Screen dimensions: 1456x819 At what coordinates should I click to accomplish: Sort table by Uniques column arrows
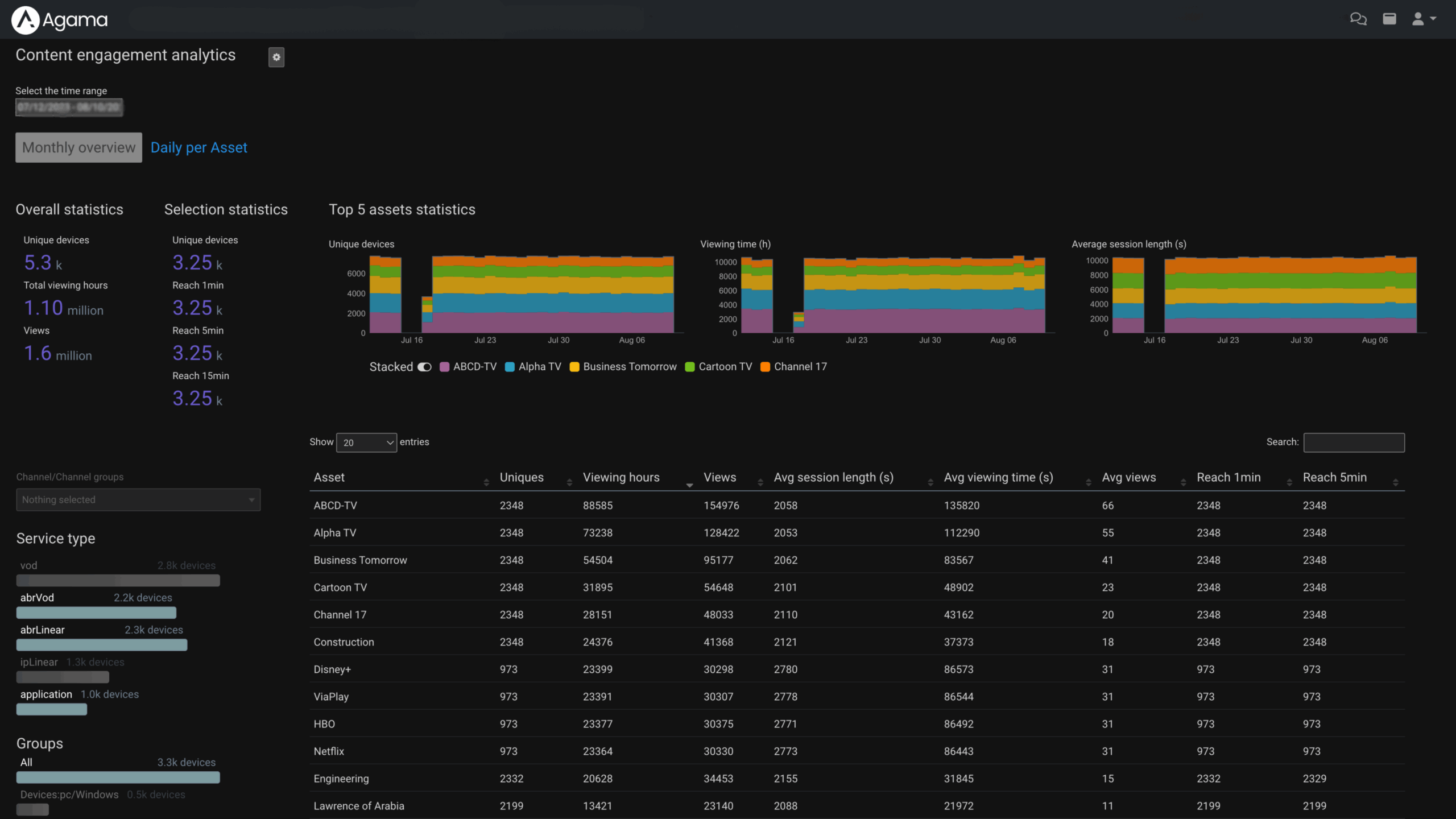click(x=569, y=482)
